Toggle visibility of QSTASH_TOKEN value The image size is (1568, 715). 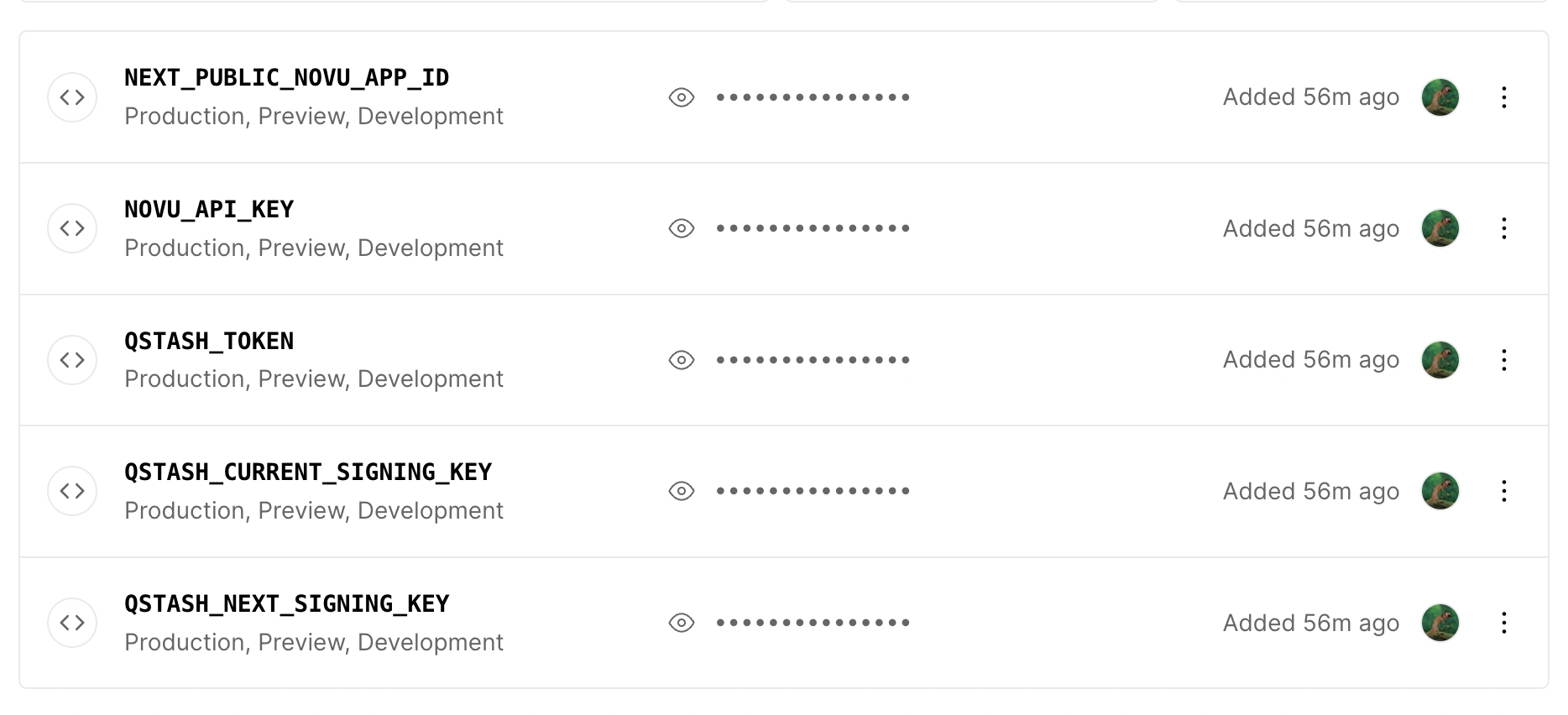click(682, 360)
